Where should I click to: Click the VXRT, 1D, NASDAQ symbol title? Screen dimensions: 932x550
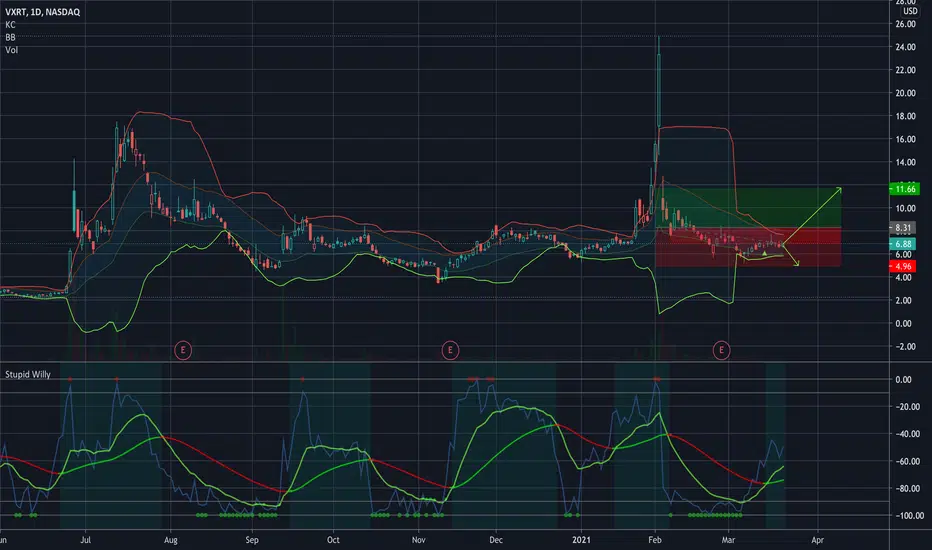coord(42,12)
